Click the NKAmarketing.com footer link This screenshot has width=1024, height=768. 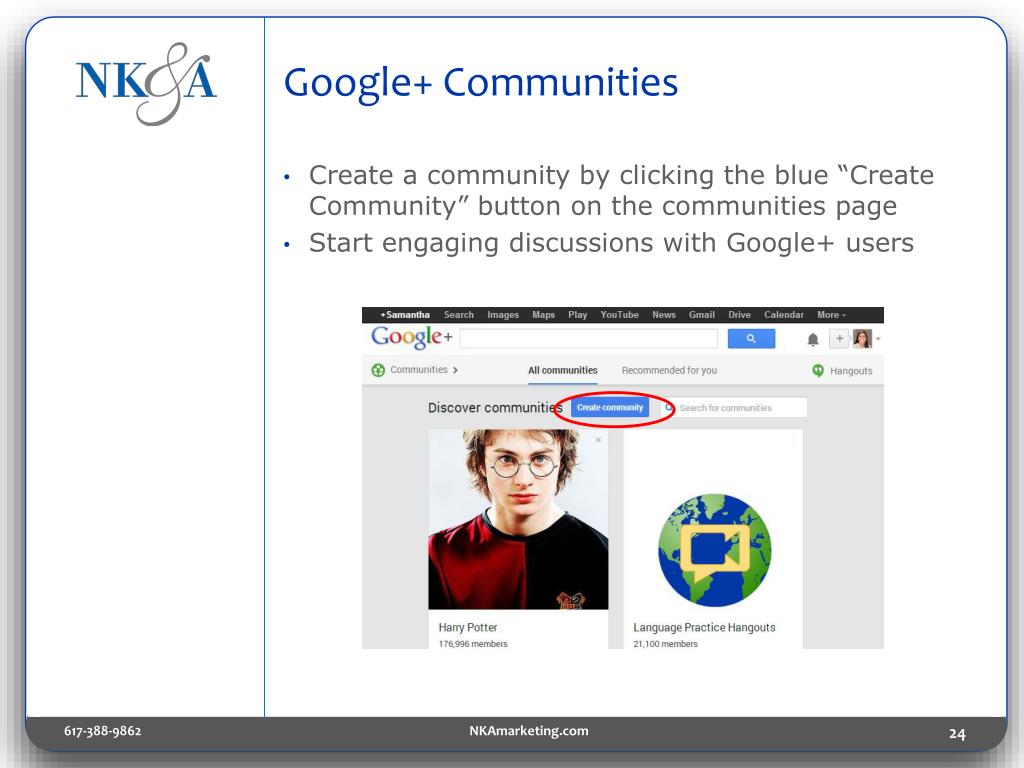pyautogui.click(x=528, y=731)
